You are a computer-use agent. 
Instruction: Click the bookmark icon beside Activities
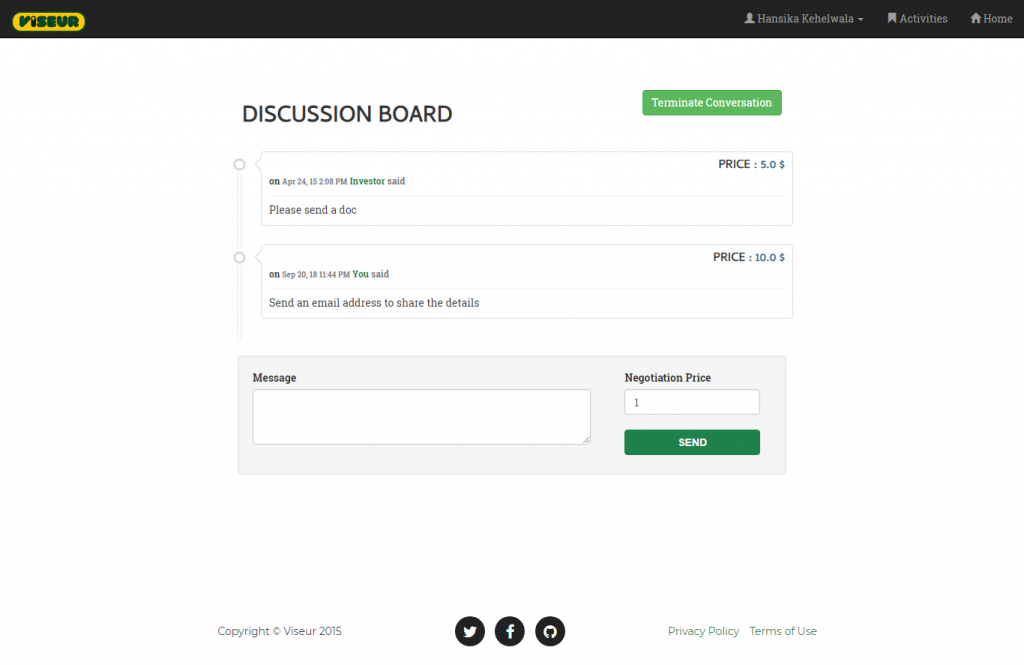click(x=892, y=18)
